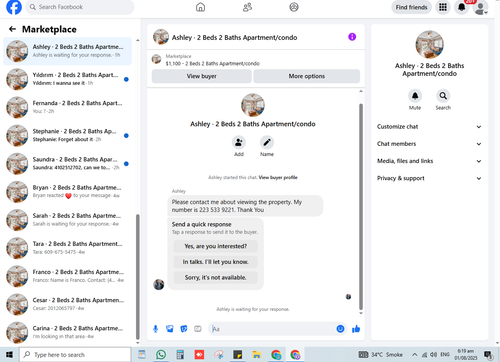Screen dimensions: 500x362
Task: Click More options button
Action: [307, 76]
